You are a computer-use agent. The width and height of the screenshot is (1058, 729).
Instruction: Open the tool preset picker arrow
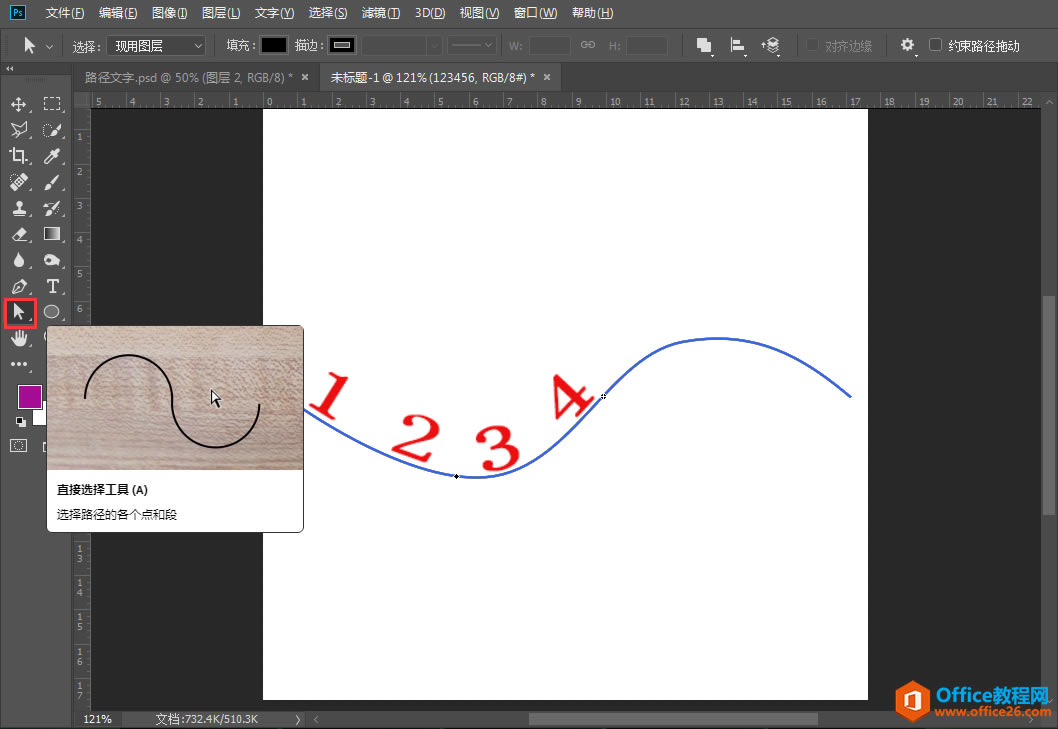(x=49, y=47)
